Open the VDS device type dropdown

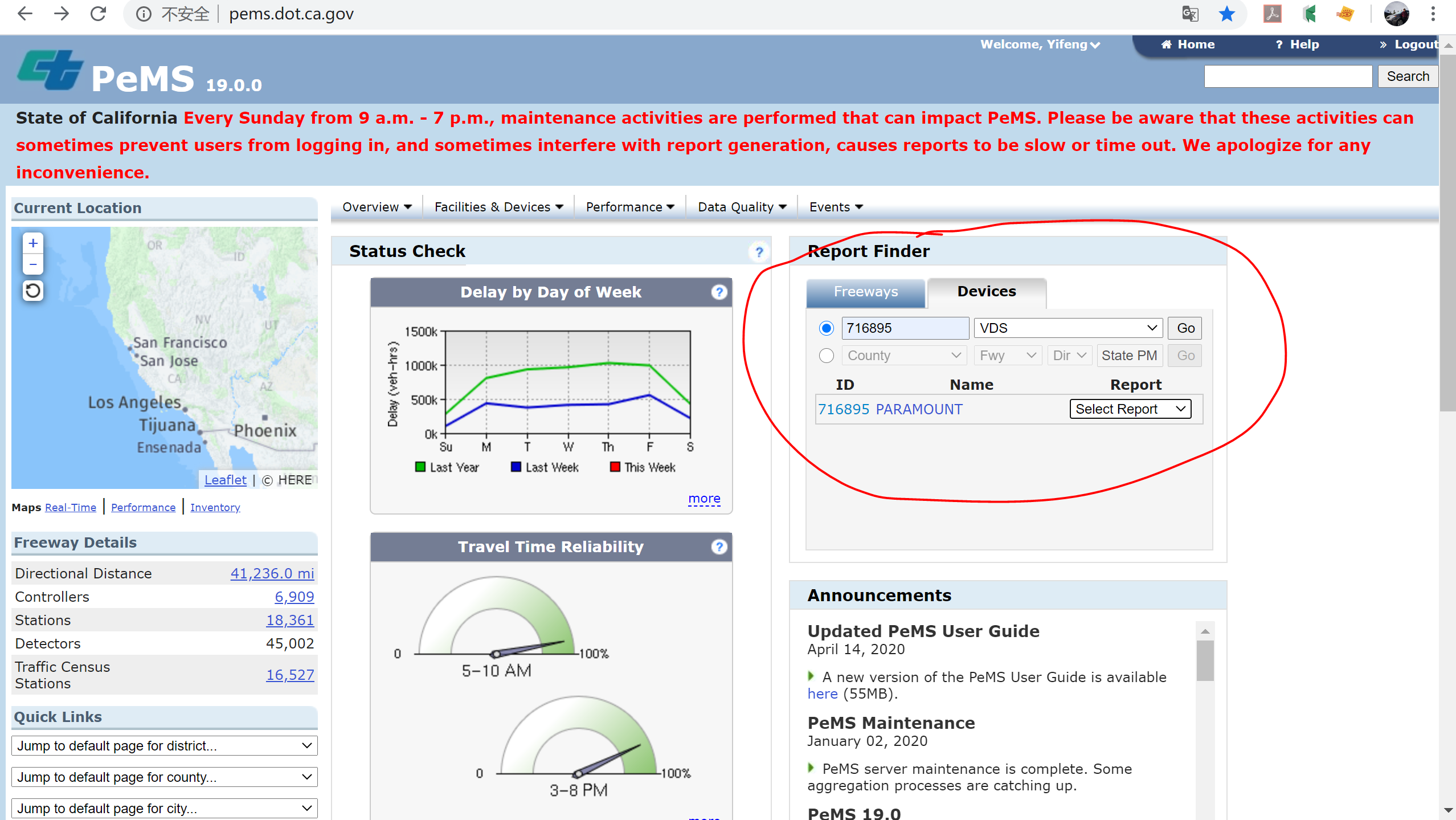tap(1068, 328)
